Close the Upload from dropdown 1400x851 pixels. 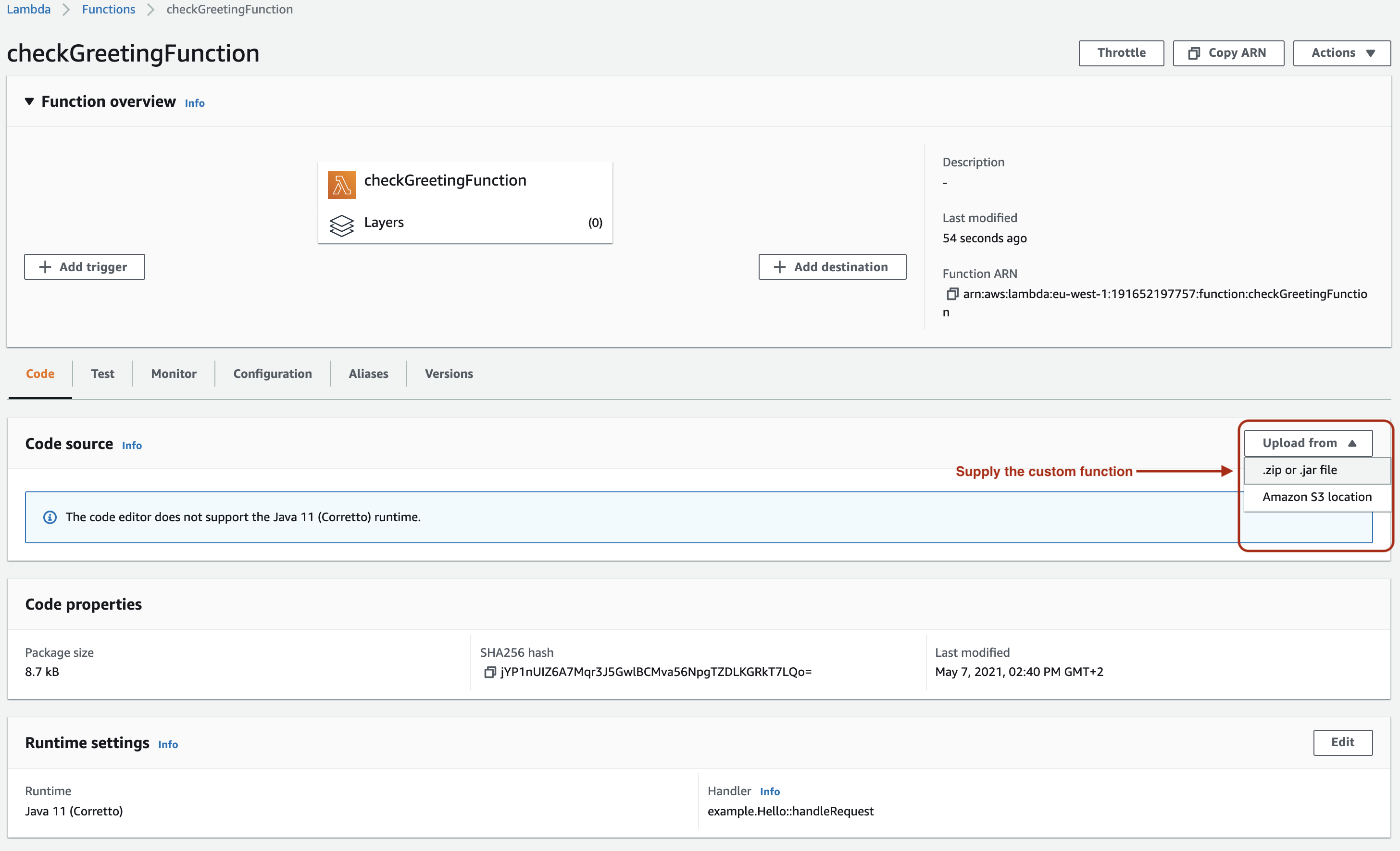coord(1307,443)
